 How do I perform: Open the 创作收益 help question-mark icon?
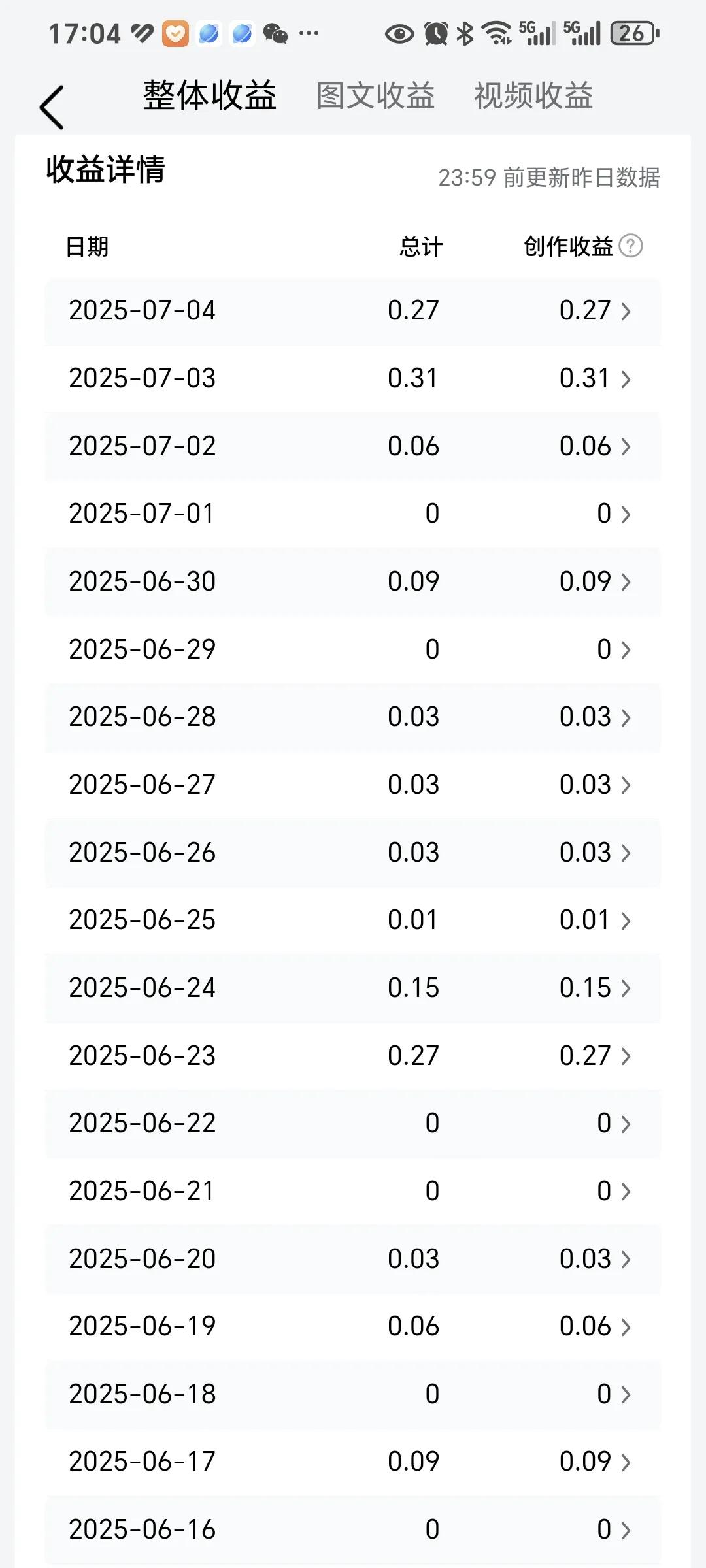point(631,246)
